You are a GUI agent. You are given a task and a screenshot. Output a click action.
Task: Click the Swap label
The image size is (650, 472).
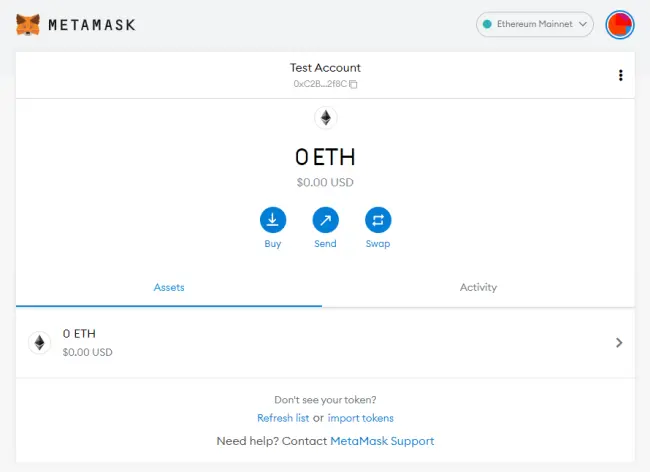point(378,244)
